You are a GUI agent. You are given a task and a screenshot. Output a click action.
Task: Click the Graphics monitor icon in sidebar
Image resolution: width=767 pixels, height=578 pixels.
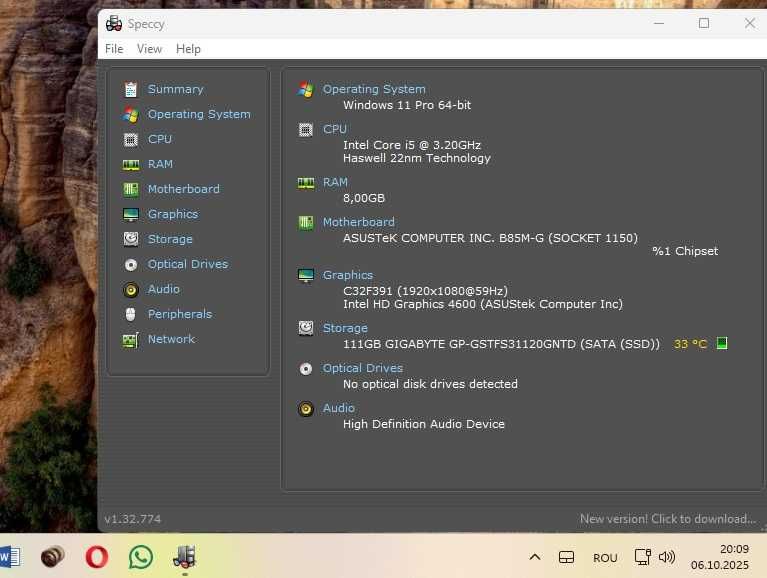coord(131,214)
